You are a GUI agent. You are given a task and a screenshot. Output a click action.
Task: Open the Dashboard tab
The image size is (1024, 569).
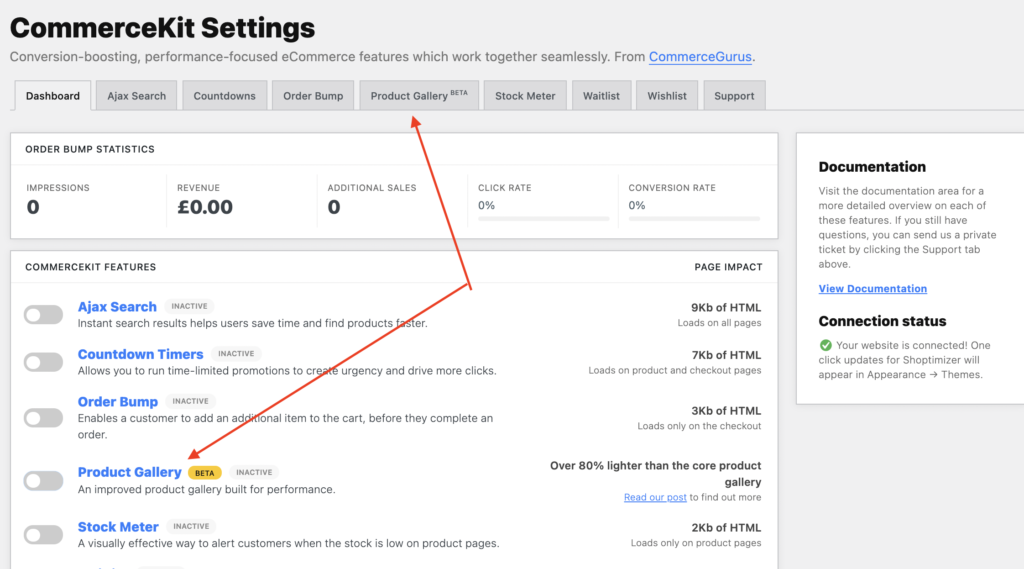tap(53, 95)
